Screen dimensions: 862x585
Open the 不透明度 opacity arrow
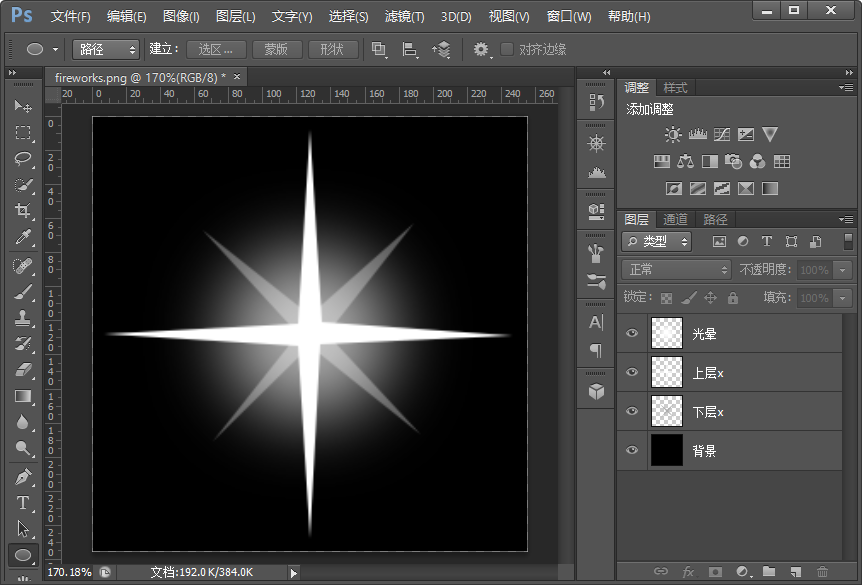click(842, 270)
